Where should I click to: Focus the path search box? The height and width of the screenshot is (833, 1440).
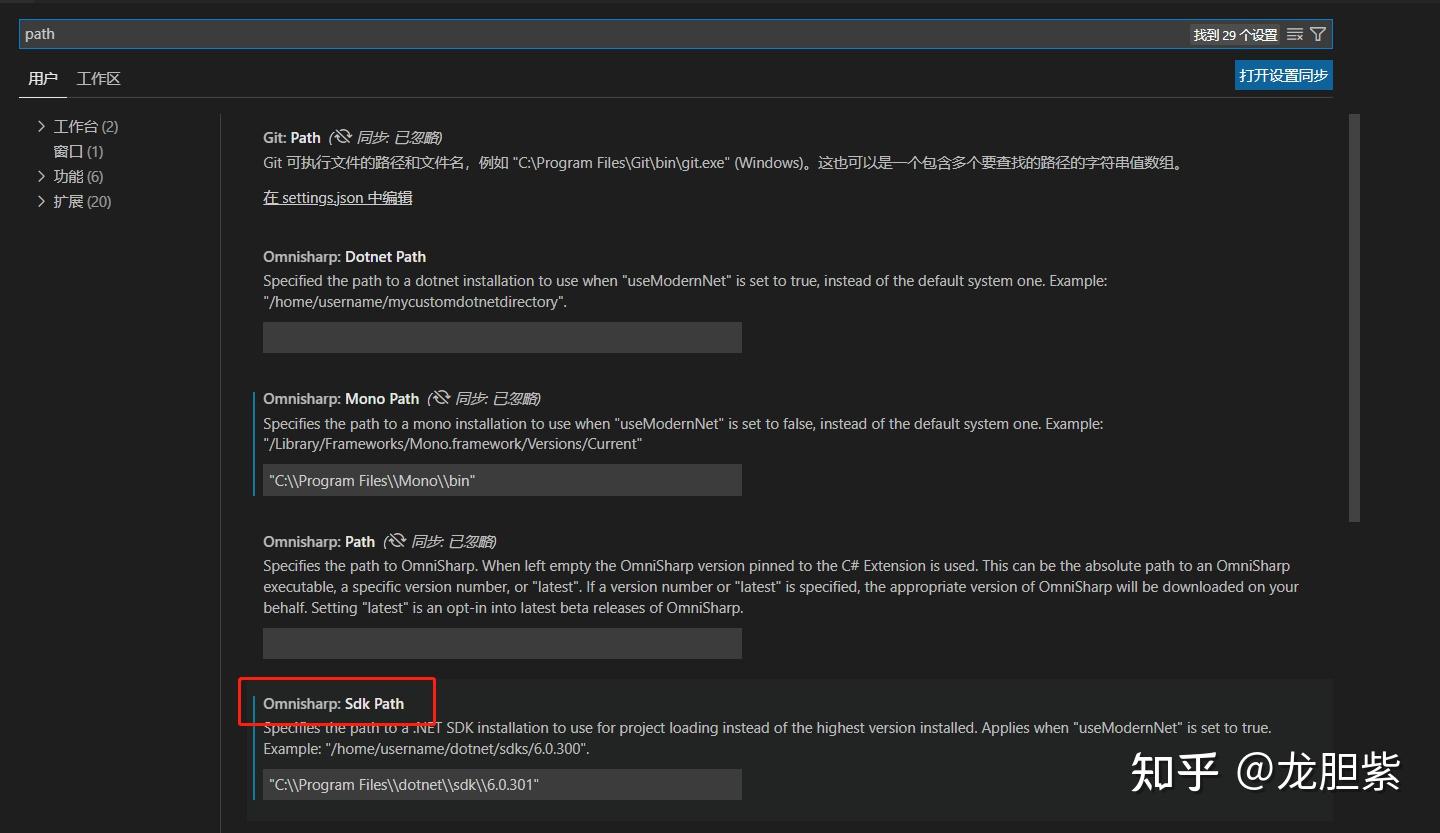click(x=400, y=33)
